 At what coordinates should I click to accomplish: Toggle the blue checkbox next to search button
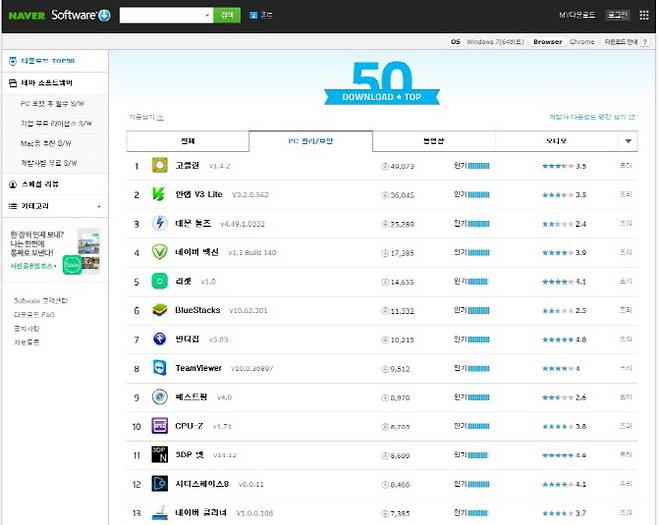click(x=253, y=15)
